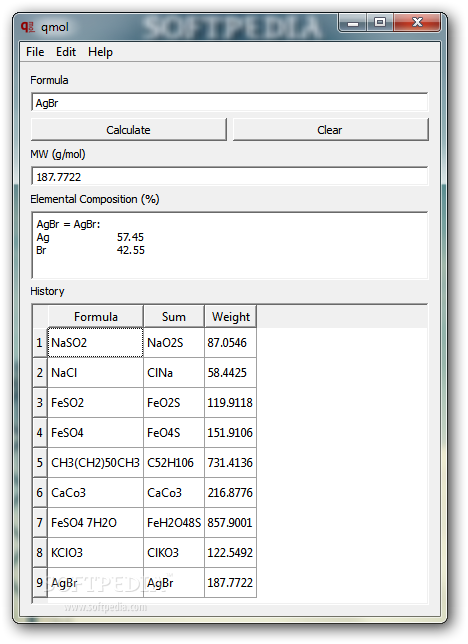Select the FeO2S sum cell
The image size is (468, 644).
[x=174, y=402]
